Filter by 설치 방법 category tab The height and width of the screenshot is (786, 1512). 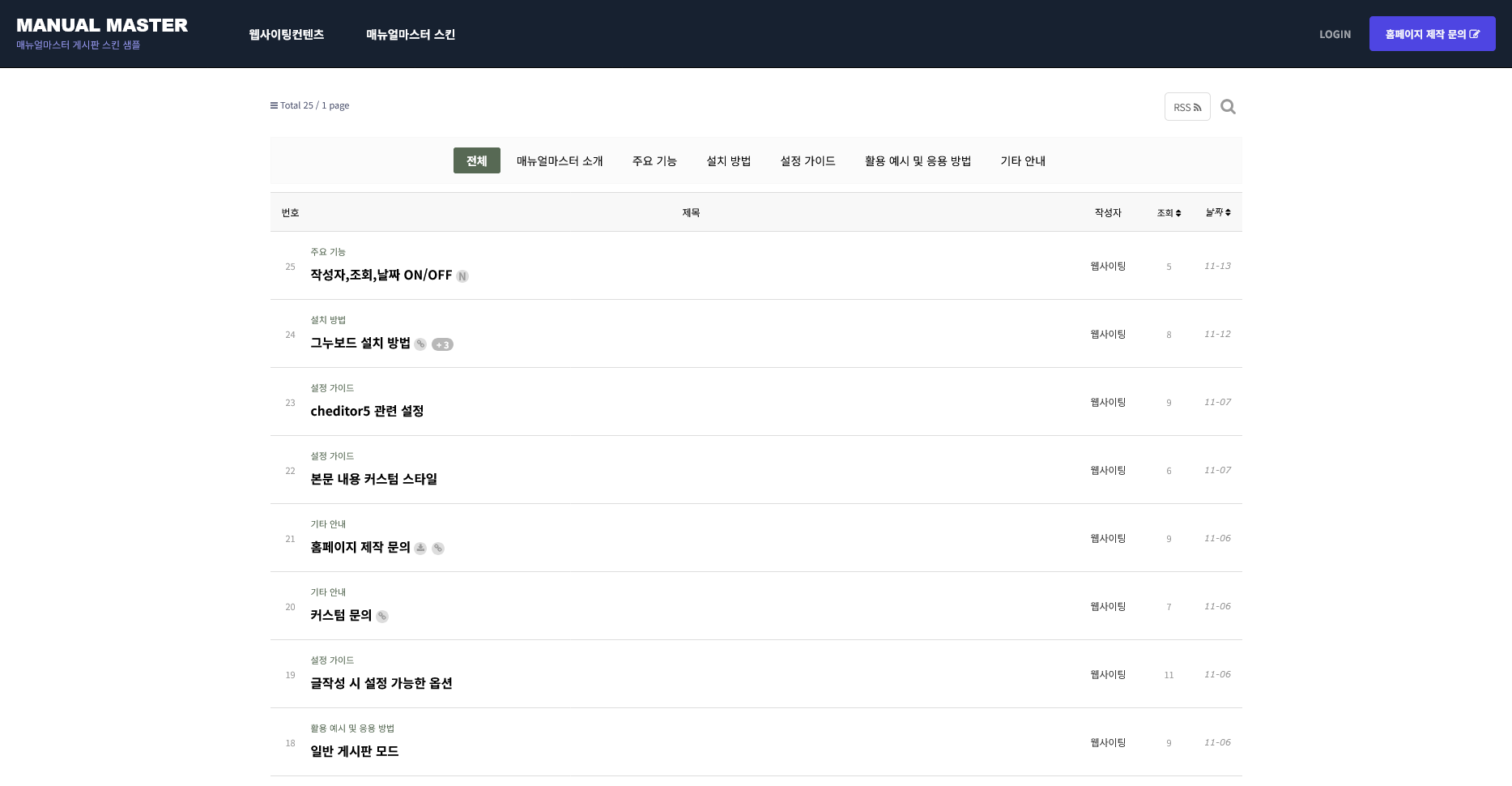[x=728, y=161]
